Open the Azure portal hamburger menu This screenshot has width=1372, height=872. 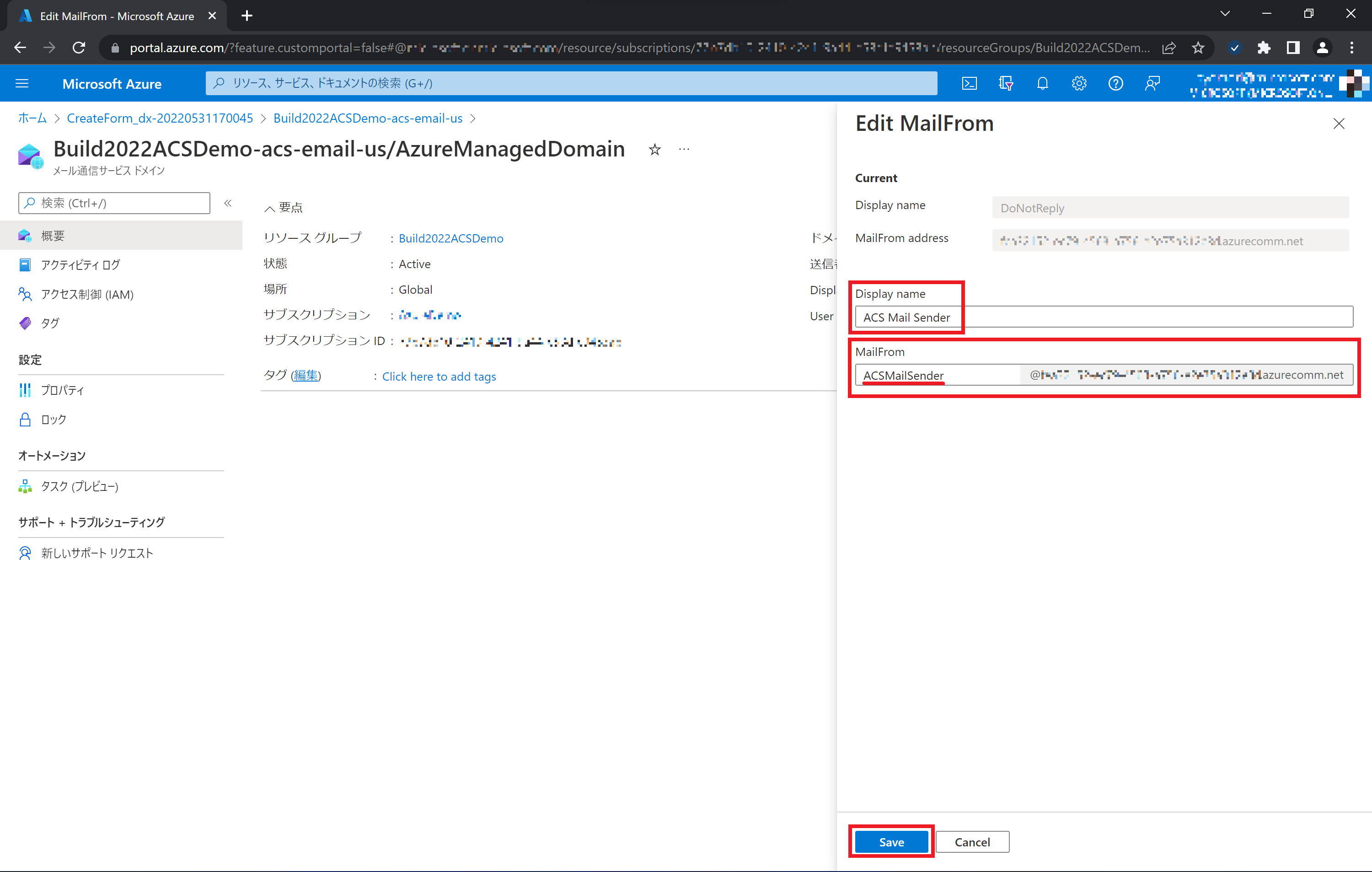point(22,83)
